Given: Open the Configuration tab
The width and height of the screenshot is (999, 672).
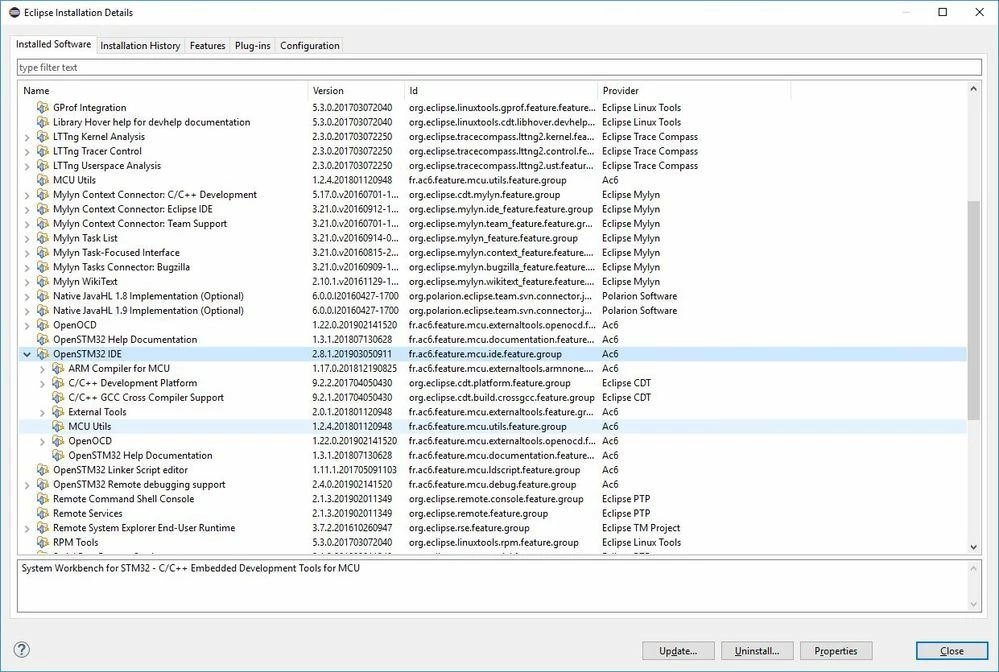Looking at the screenshot, I should coord(310,45).
